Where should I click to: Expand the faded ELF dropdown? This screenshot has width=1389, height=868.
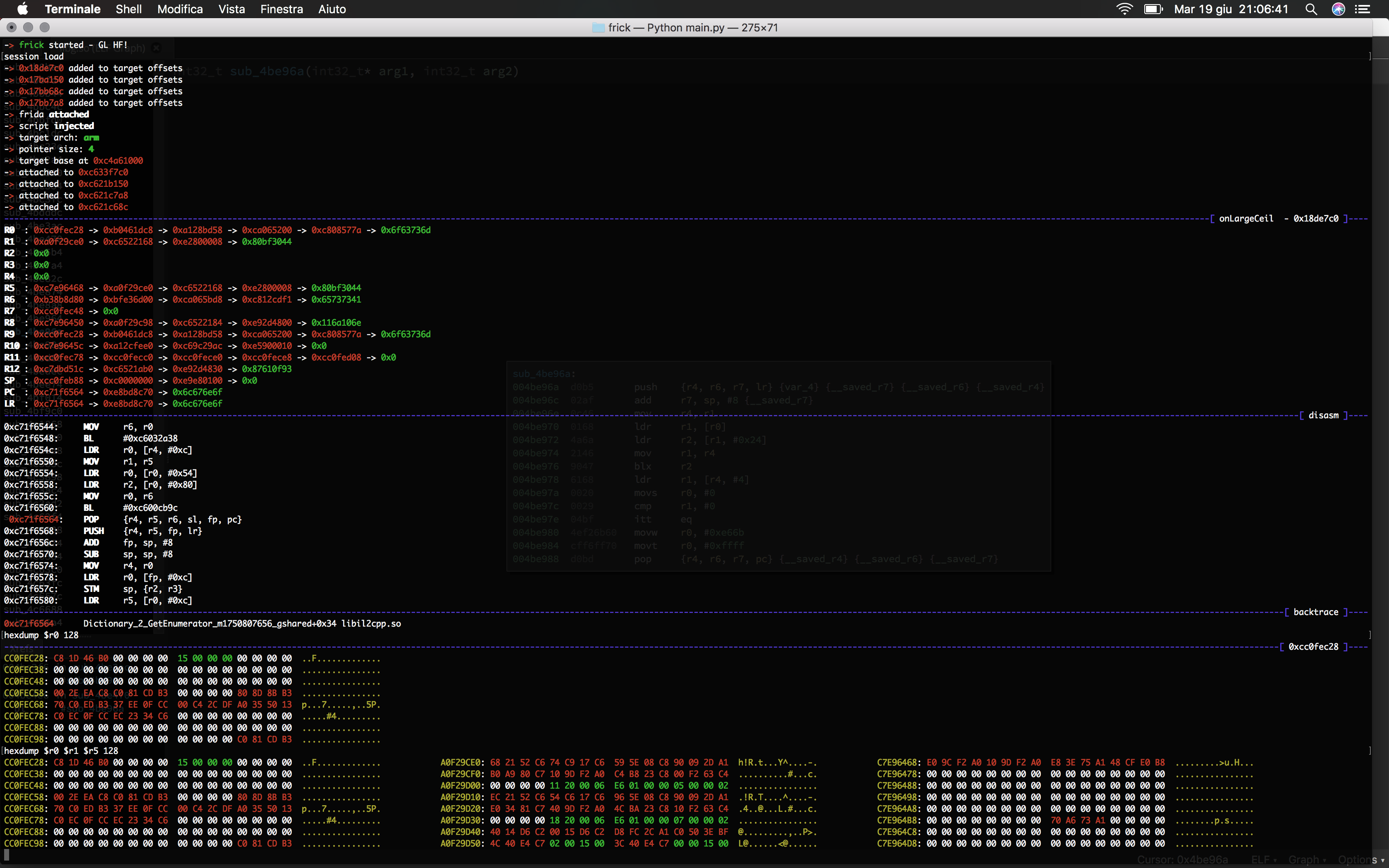coord(1263,859)
